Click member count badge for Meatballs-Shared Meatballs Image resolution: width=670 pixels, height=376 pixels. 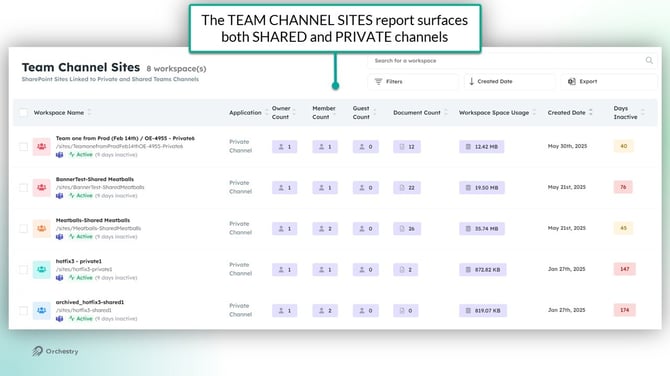click(325, 229)
